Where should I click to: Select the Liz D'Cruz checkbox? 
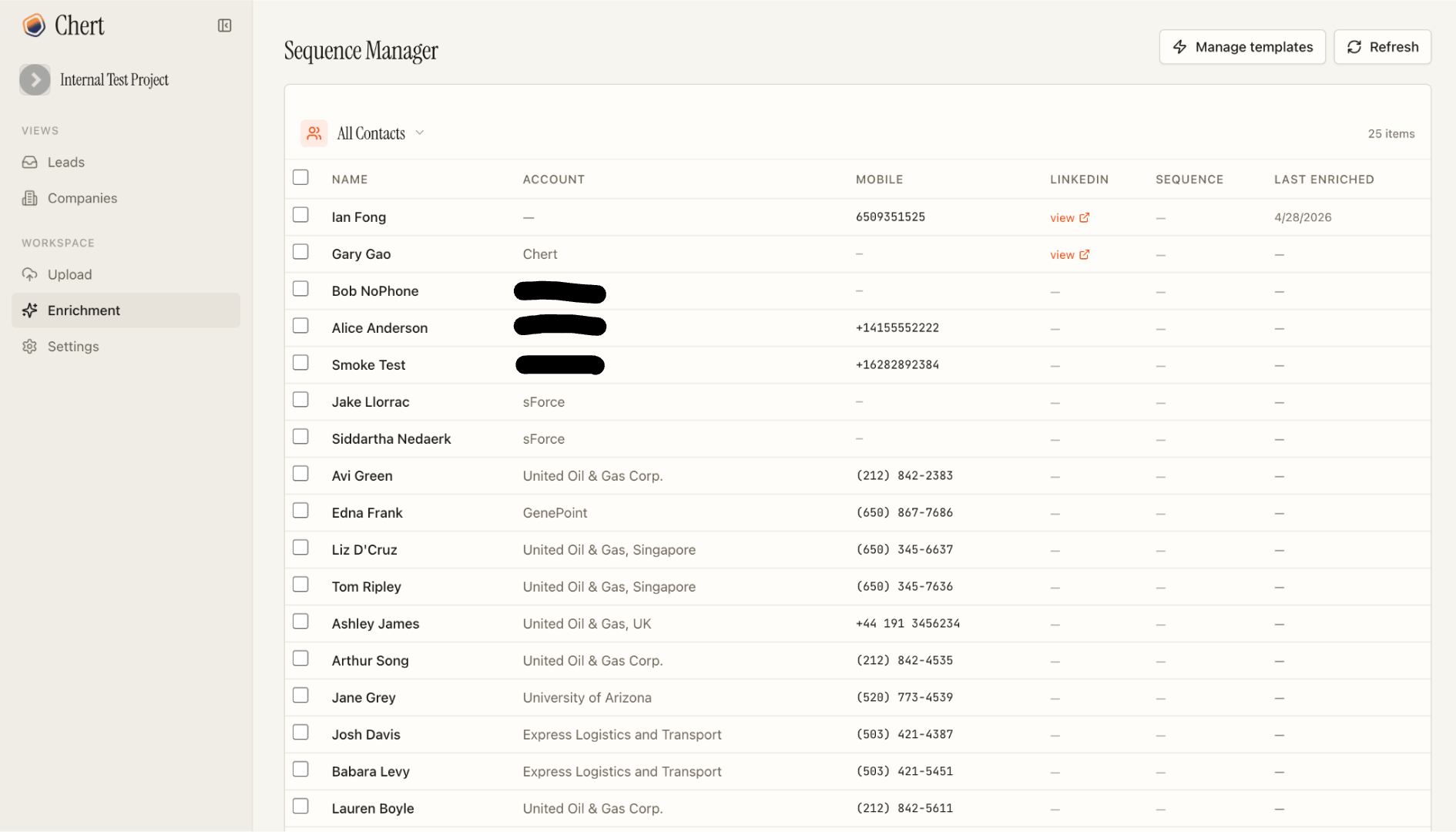pos(300,548)
